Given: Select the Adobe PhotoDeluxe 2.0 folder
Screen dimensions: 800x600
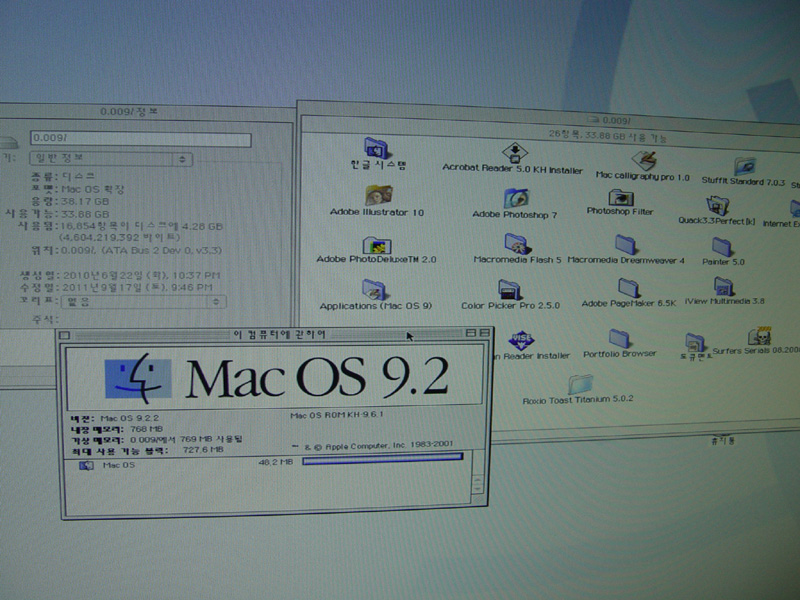Looking at the screenshot, I should pyautogui.click(x=377, y=244).
